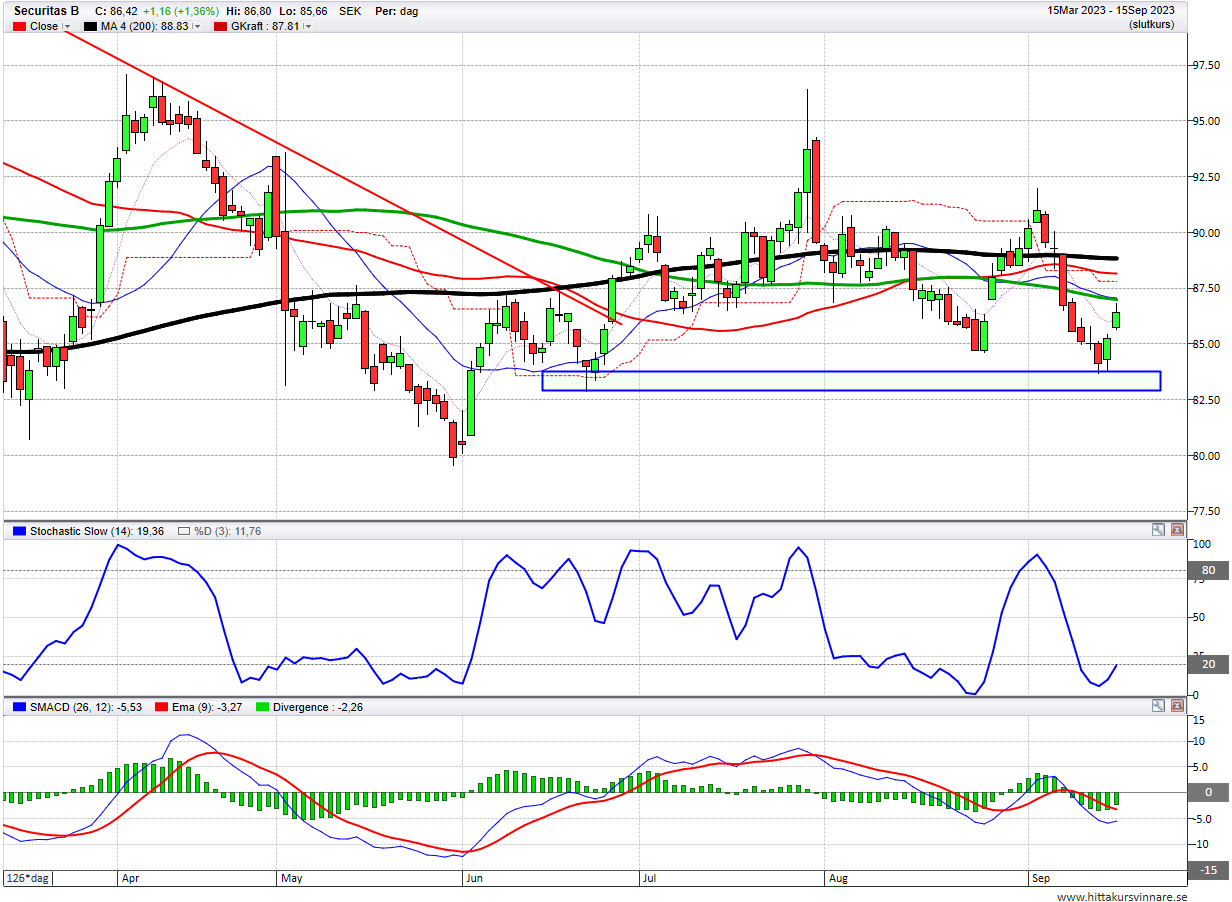1232x902 pixels.
Task: Click the Jun month label on time axis
Action: click(x=474, y=879)
